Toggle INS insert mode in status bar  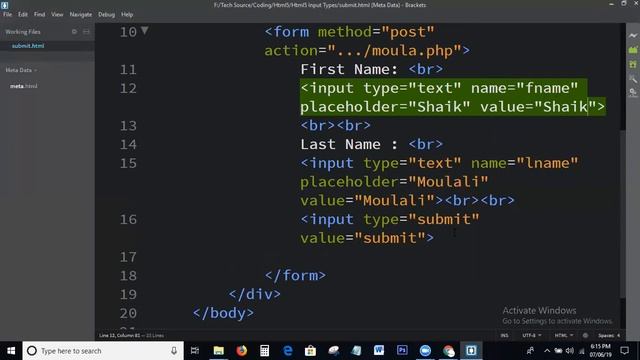tap(504, 336)
